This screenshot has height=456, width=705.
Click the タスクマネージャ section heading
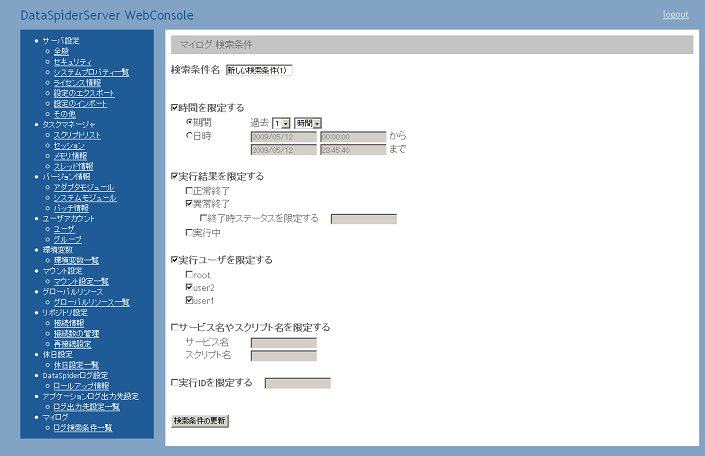(69, 124)
